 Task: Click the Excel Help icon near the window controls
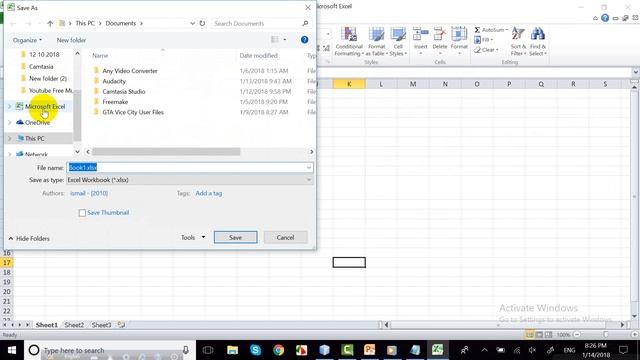605,18
